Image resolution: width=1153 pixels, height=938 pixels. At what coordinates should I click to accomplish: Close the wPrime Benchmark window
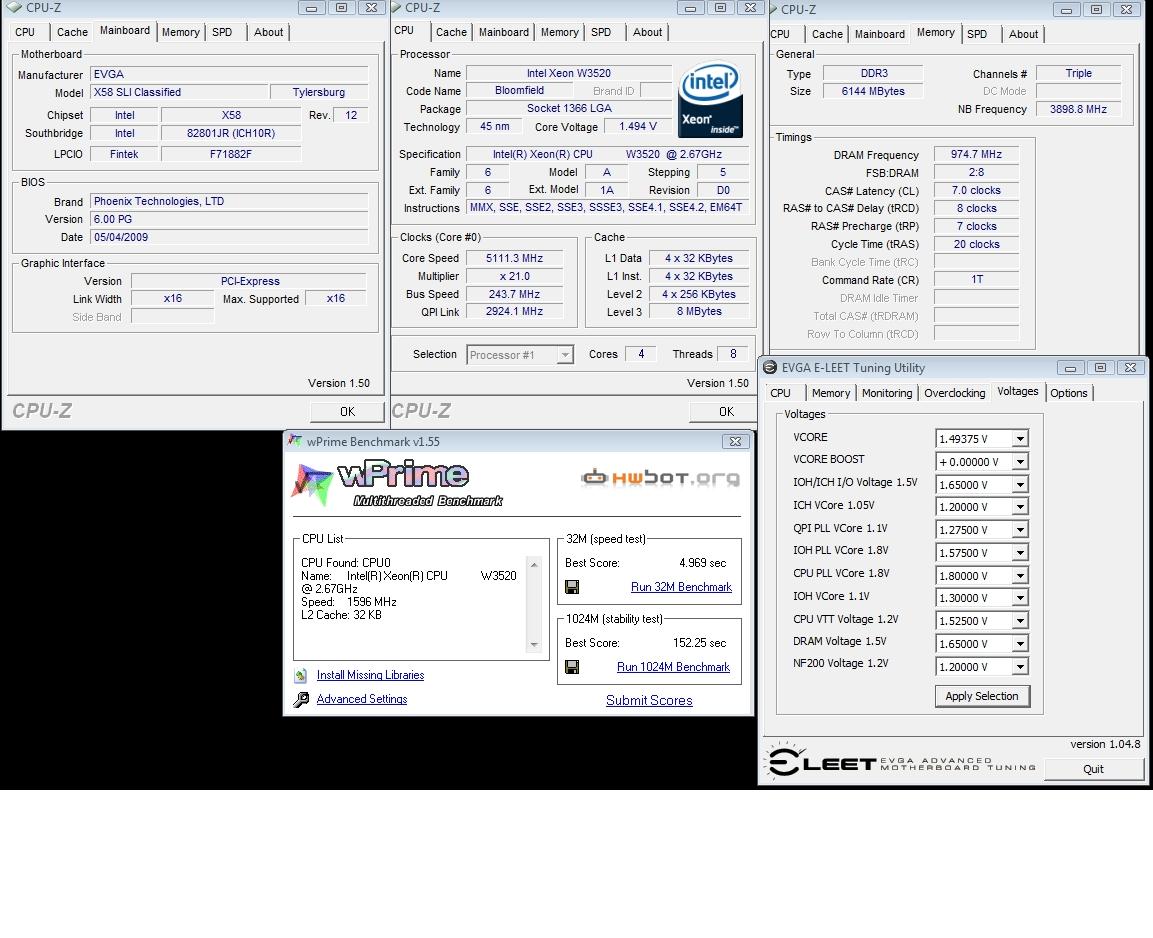[x=735, y=442]
